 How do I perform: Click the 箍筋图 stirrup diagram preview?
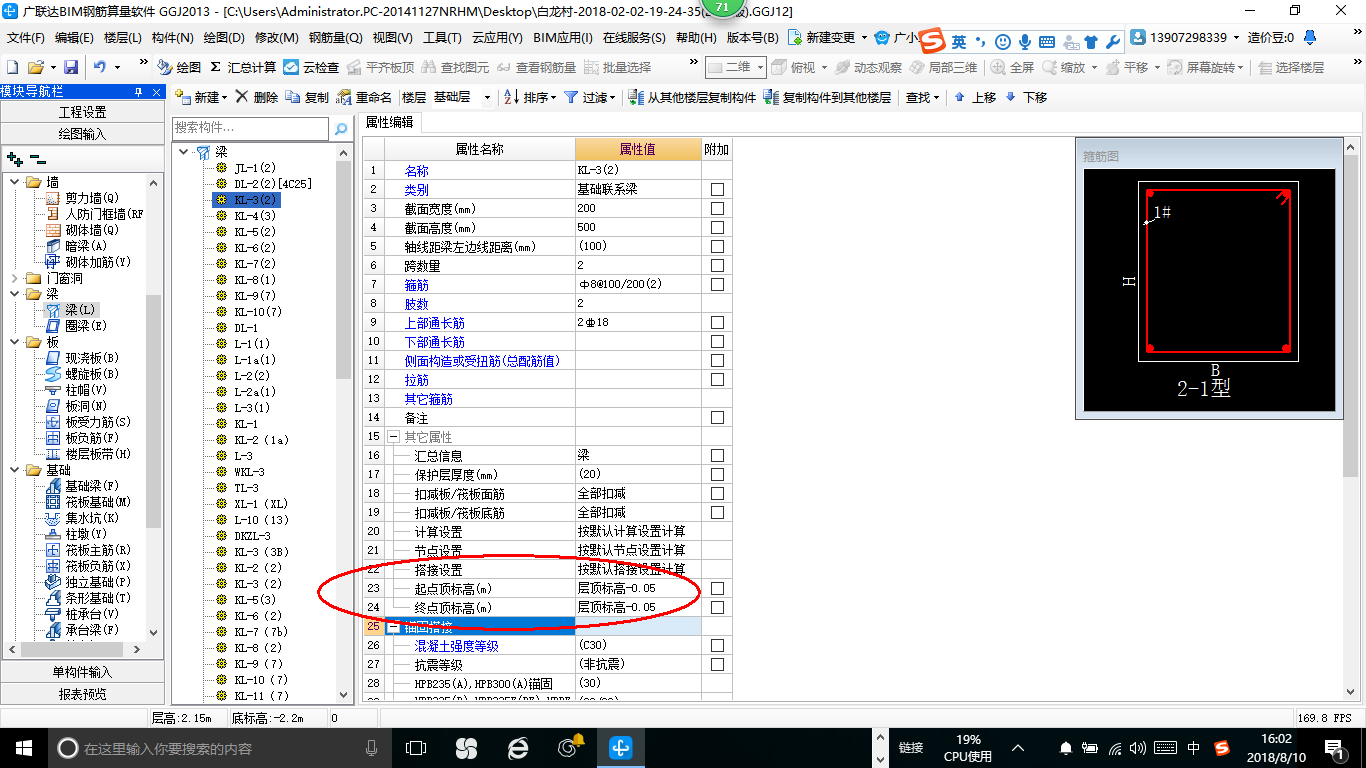(1209, 290)
